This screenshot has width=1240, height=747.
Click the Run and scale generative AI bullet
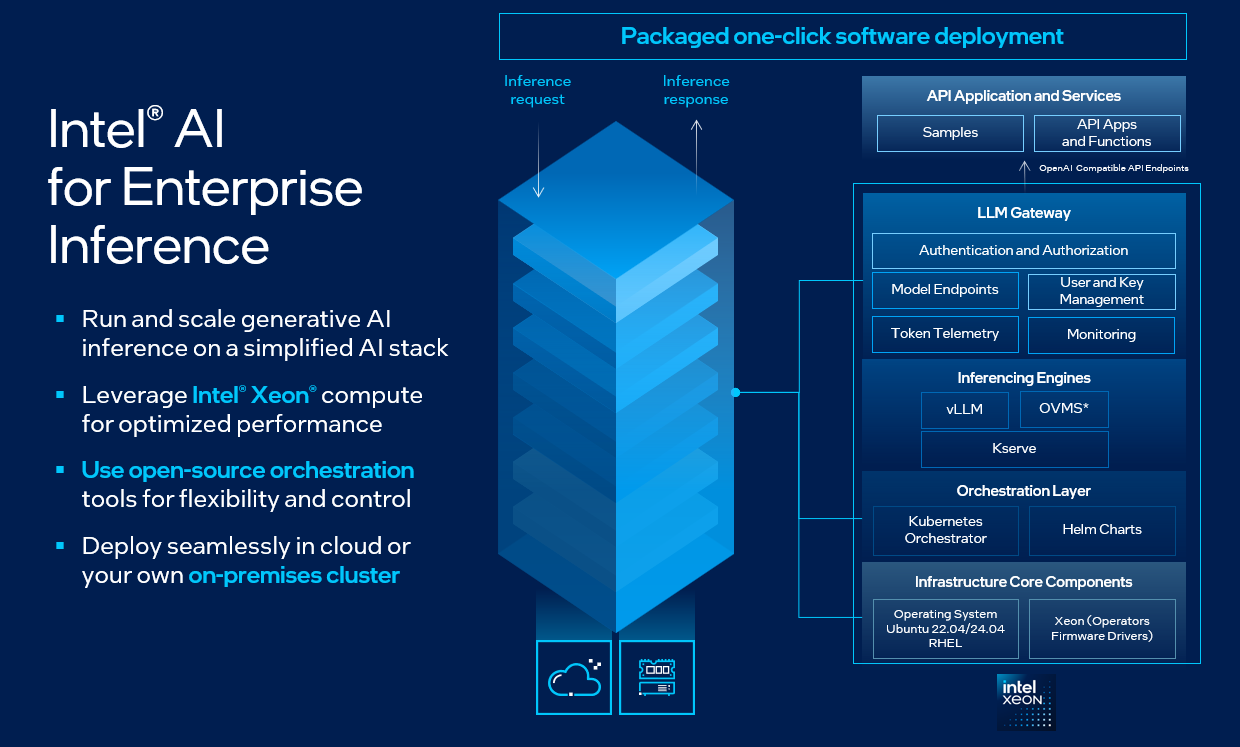coord(265,333)
